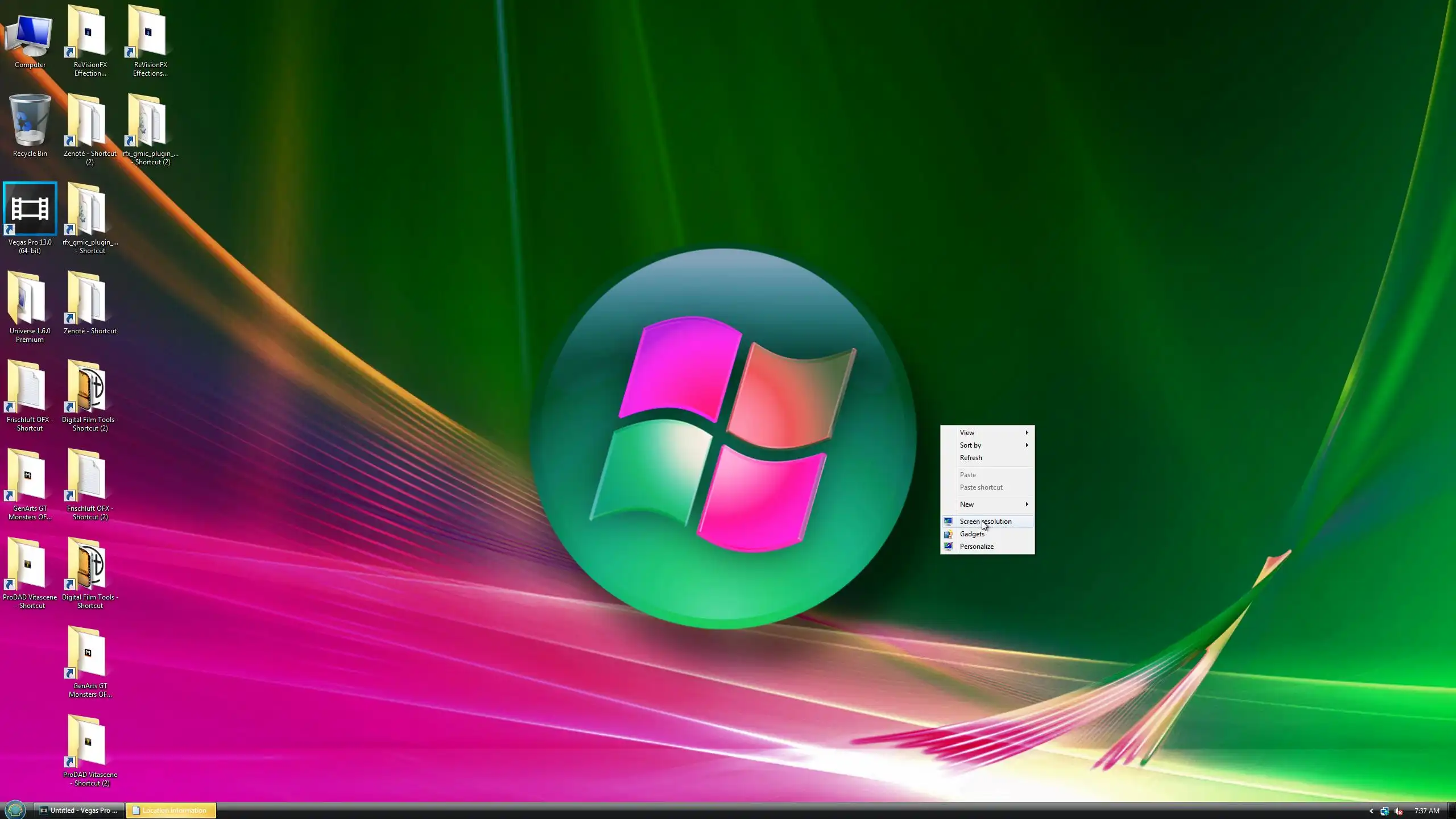The height and width of the screenshot is (819, 1456).
Task: Select the Vegas Pro 13.0 desktop icon
Action: (x=30, y=210)
